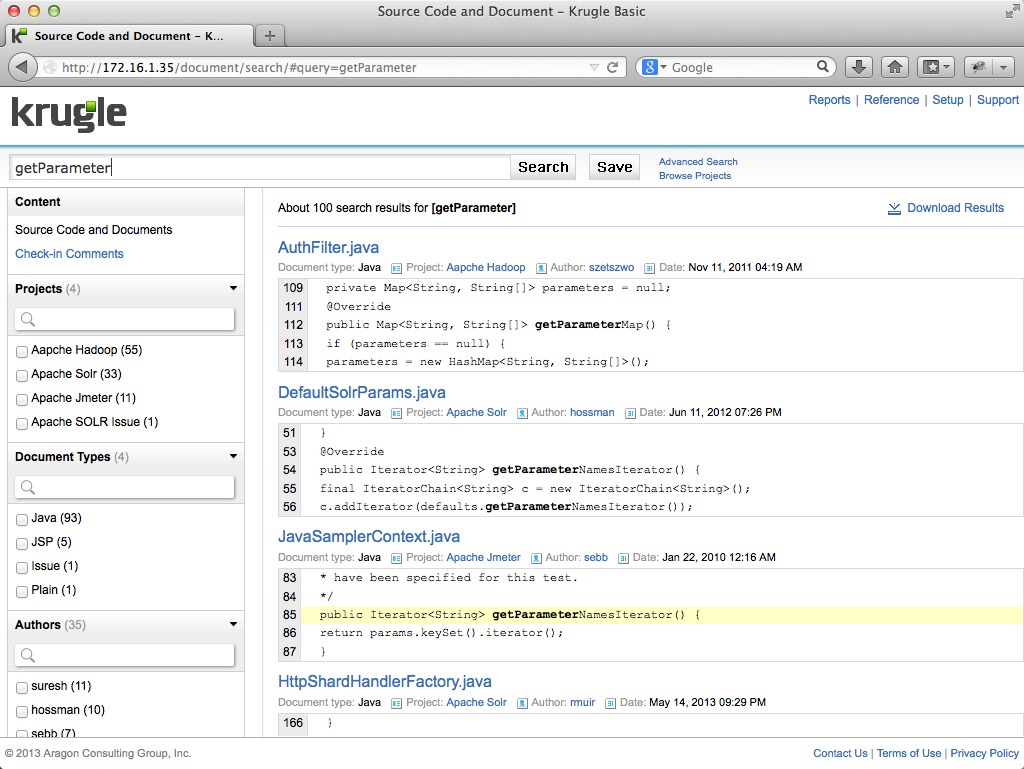Reload the page with the refresh icon
1024x769 pixels.
(x=613, y=67)
